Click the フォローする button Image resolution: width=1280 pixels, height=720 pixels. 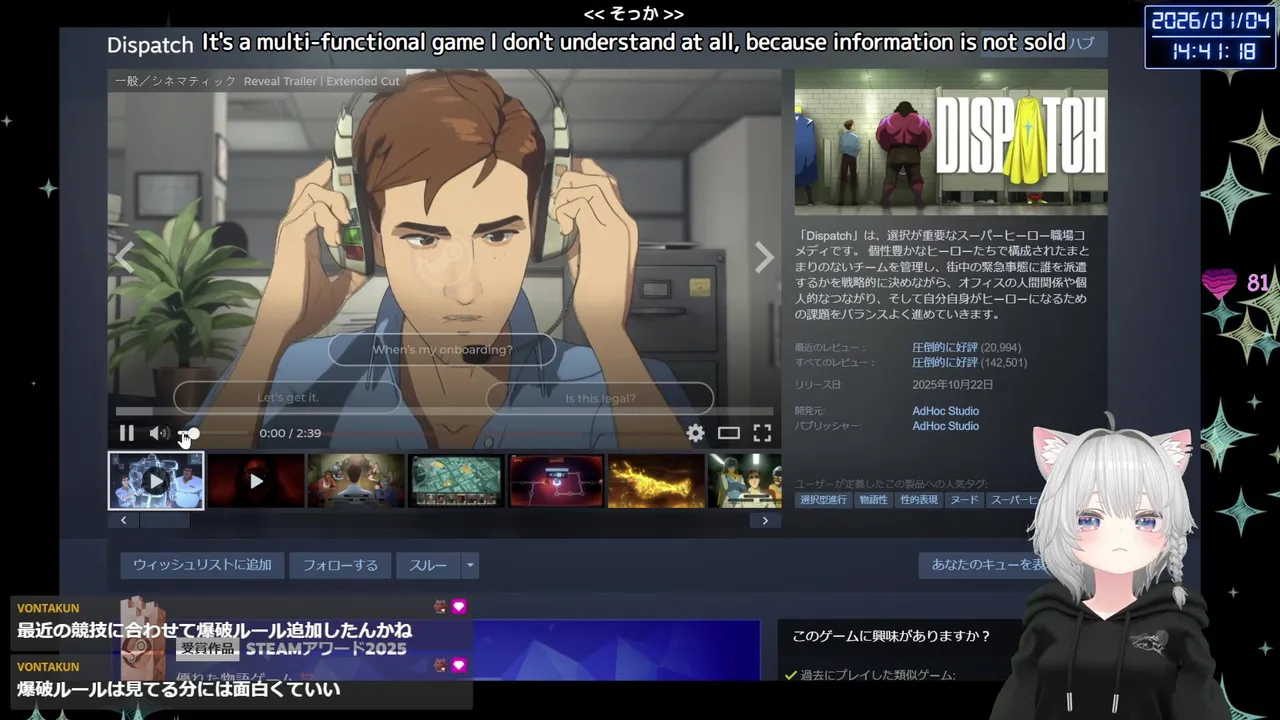tap(340, 565)
